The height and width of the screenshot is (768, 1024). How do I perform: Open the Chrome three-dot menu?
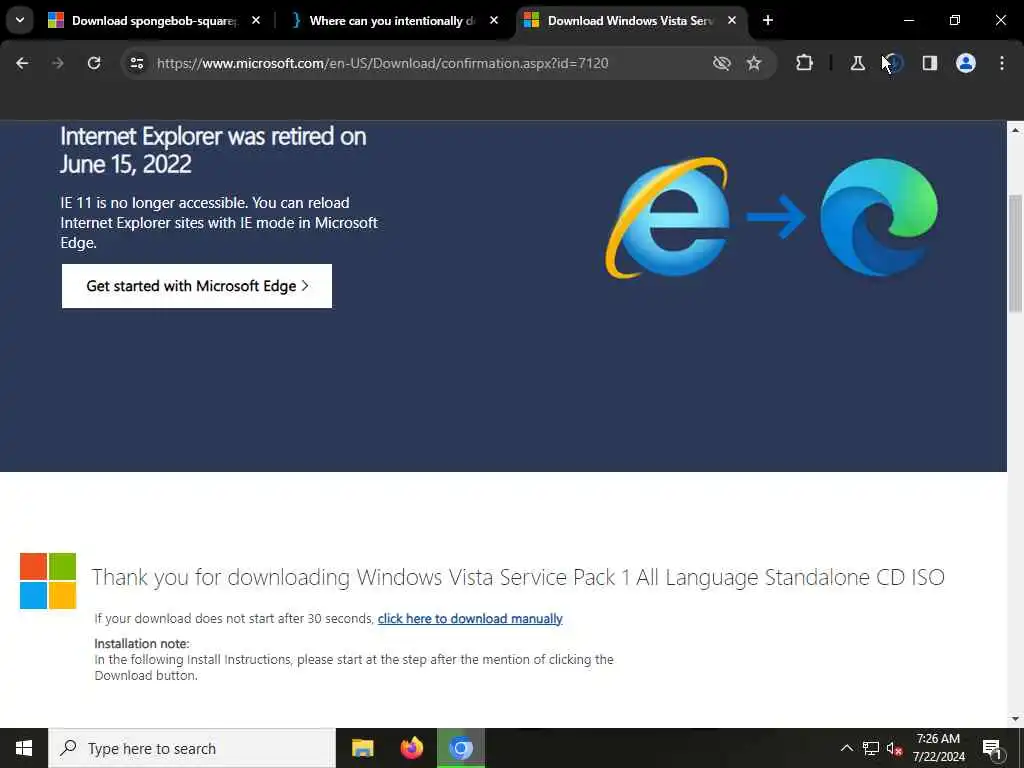pyautogui.click(x=1002, y=63)
